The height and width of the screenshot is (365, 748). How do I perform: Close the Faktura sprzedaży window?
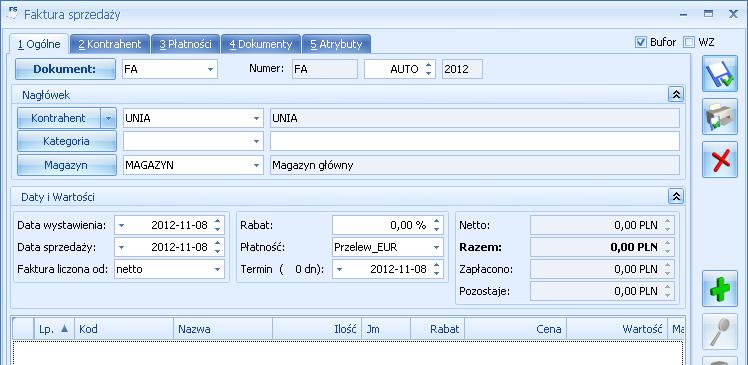pyautogui.click(x=733, y=14)
